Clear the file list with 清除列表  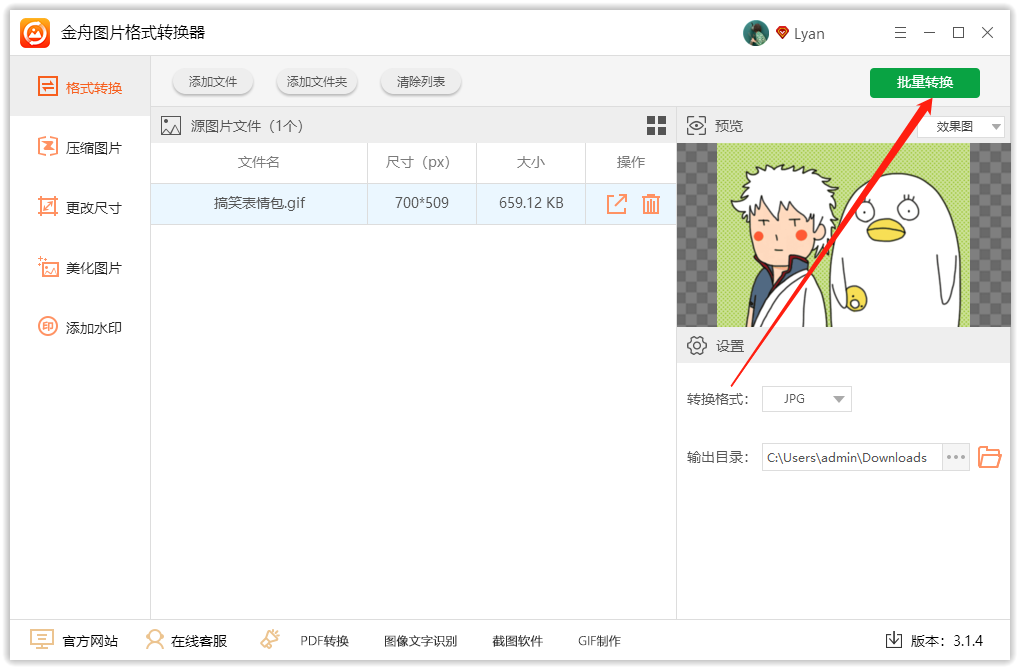tap(420, 82)
